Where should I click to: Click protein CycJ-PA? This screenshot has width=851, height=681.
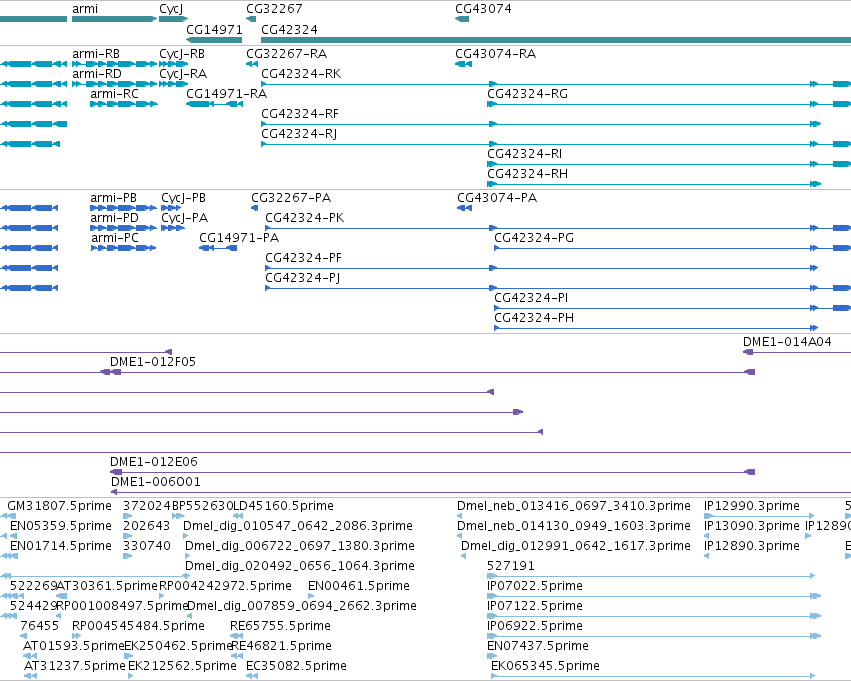pos(185,218)
